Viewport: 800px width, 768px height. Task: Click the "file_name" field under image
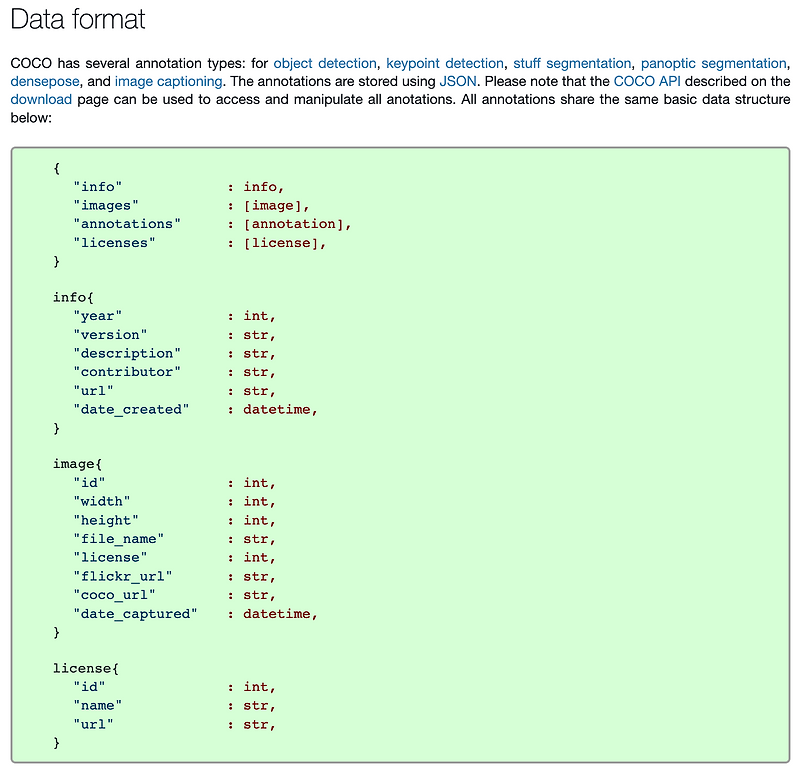(121, 539)
